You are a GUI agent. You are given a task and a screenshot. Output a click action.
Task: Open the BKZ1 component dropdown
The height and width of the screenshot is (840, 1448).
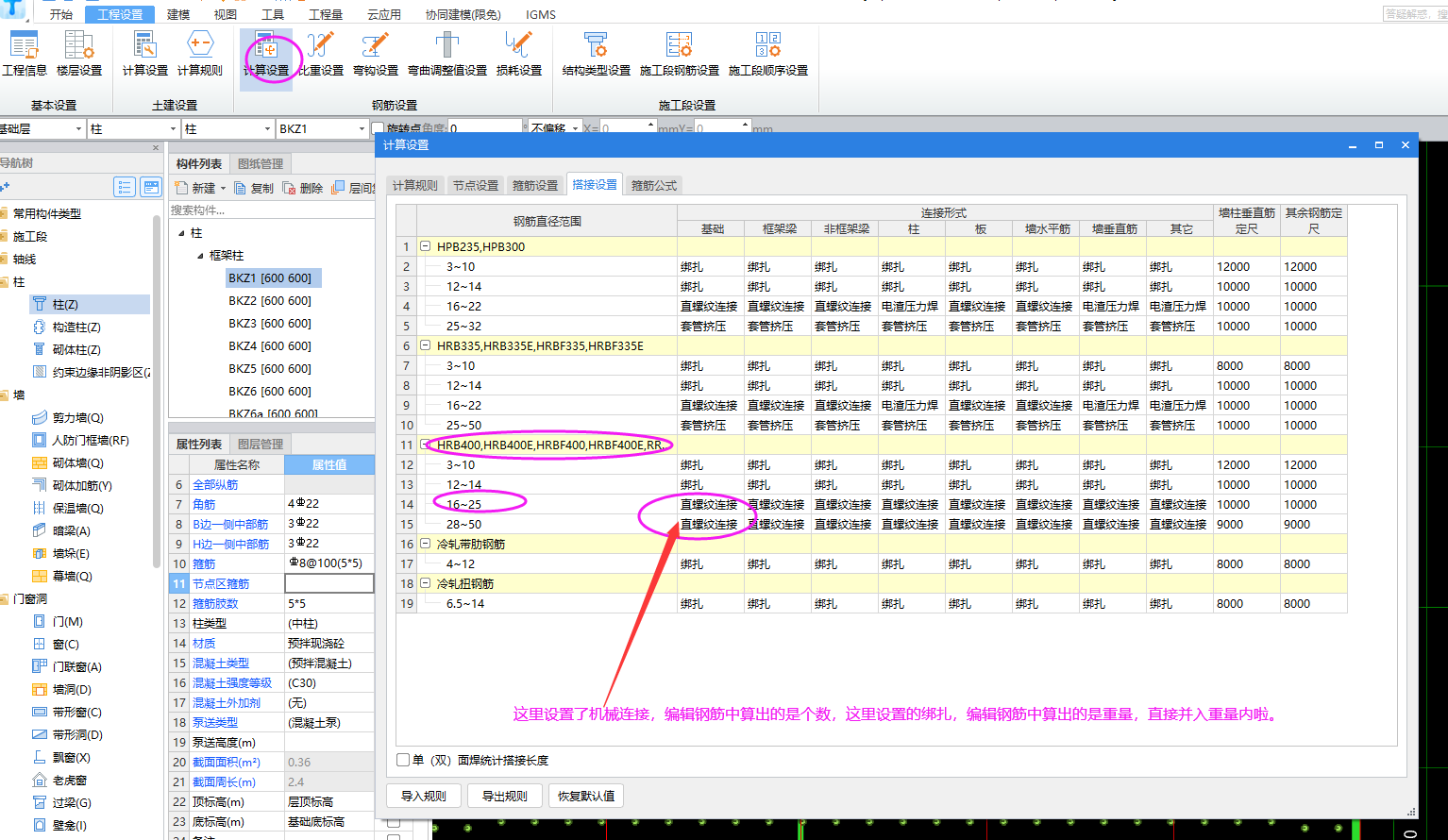click(362, 128)
